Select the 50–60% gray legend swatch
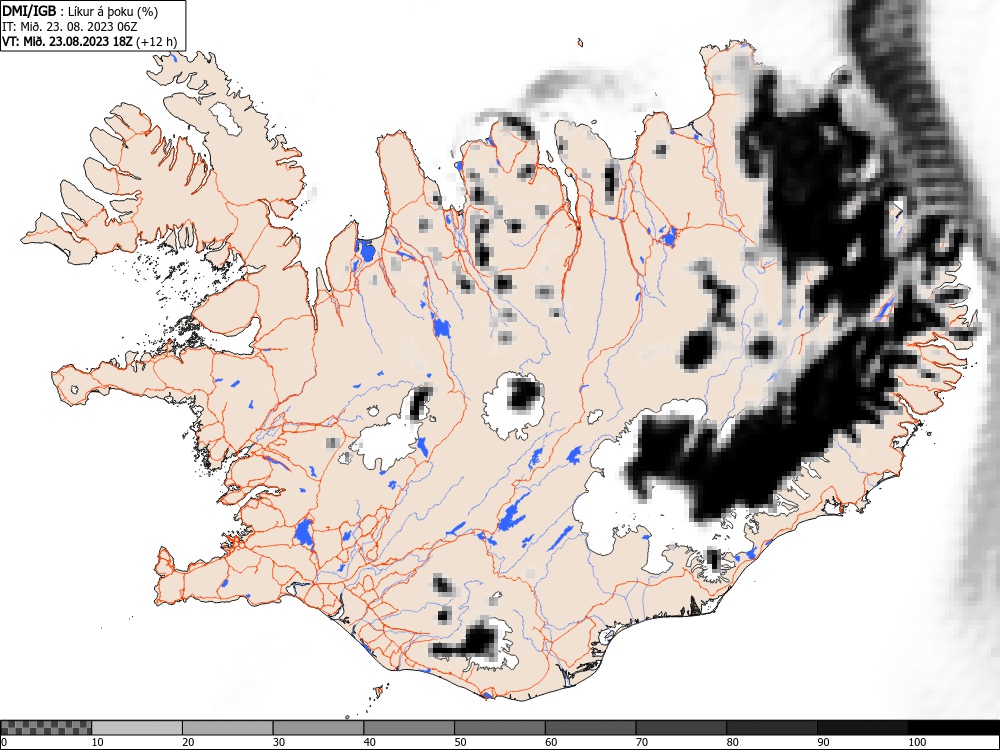The width and height of the screenshot is (1000, 750). click(x=499, y=728)
